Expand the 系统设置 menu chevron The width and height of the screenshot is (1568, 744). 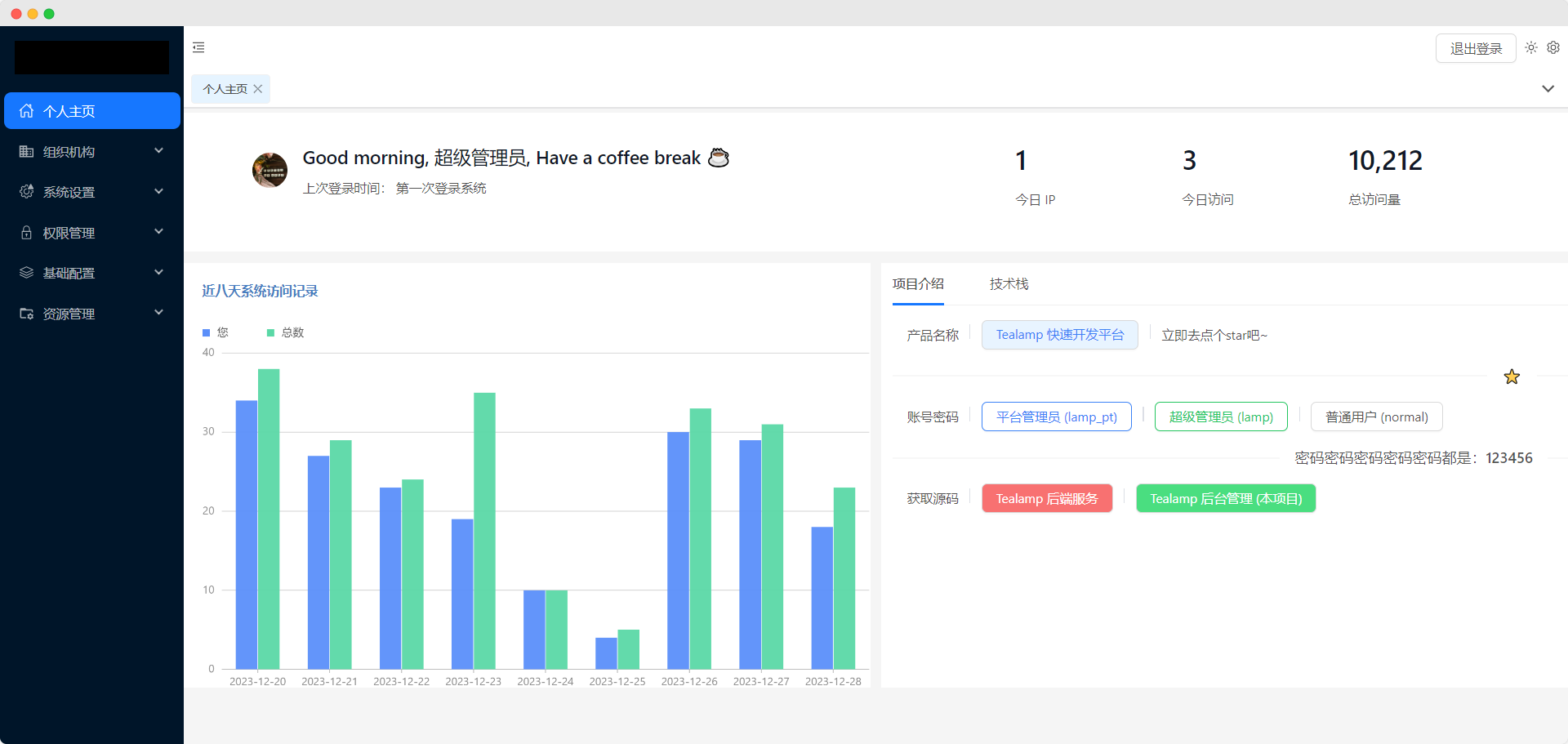[159, 192]
